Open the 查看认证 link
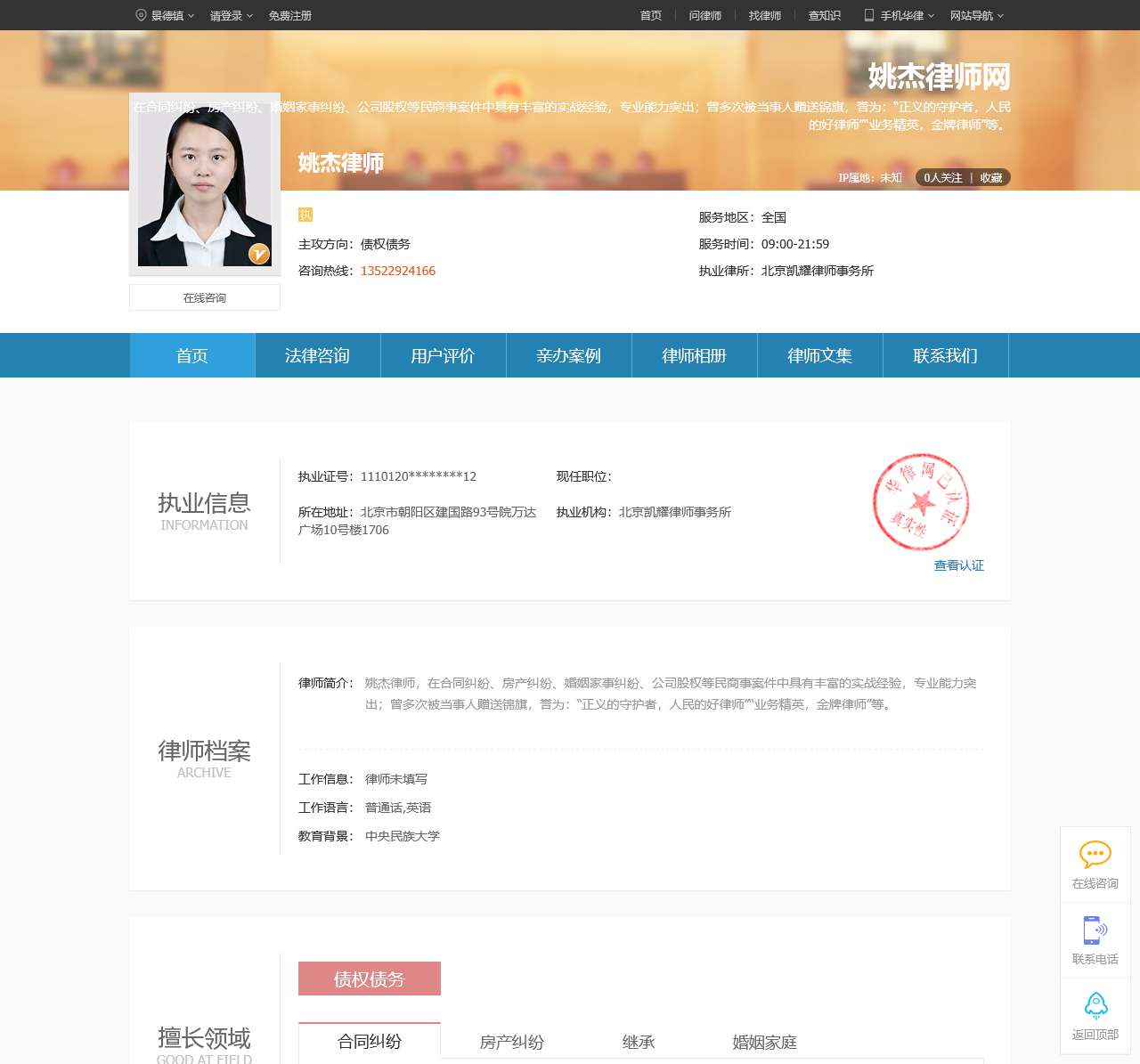 coord(958,565)
